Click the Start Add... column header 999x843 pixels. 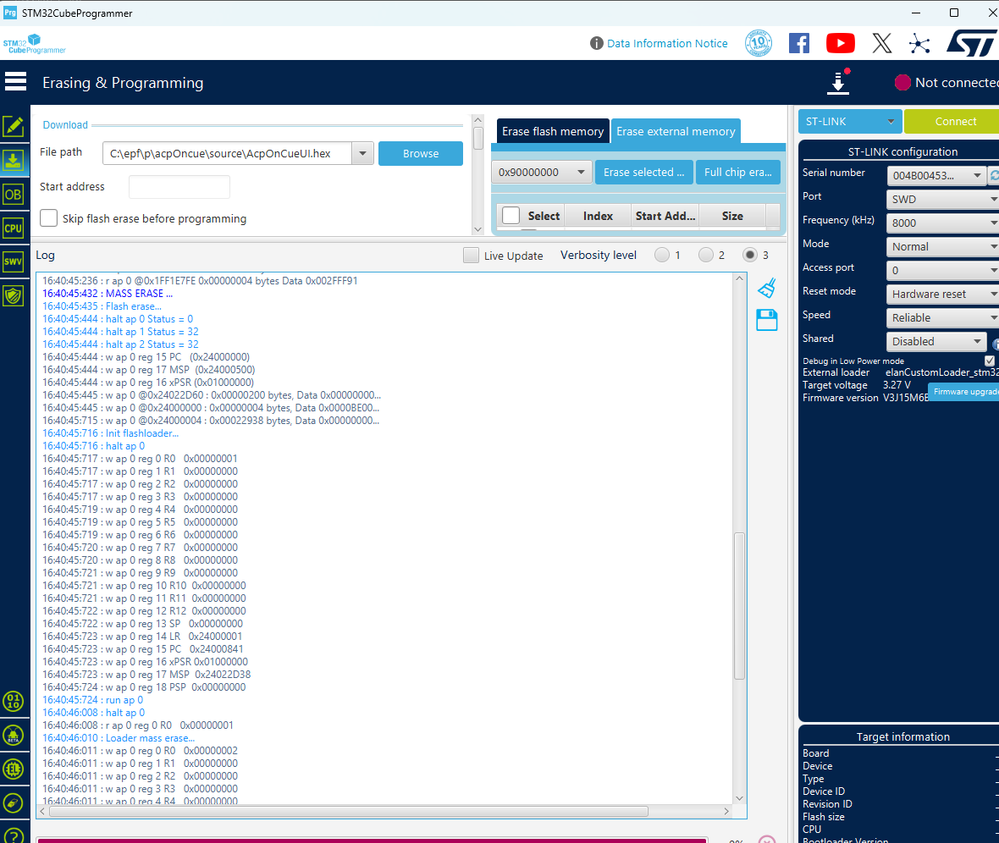click(x=665, y=216)
